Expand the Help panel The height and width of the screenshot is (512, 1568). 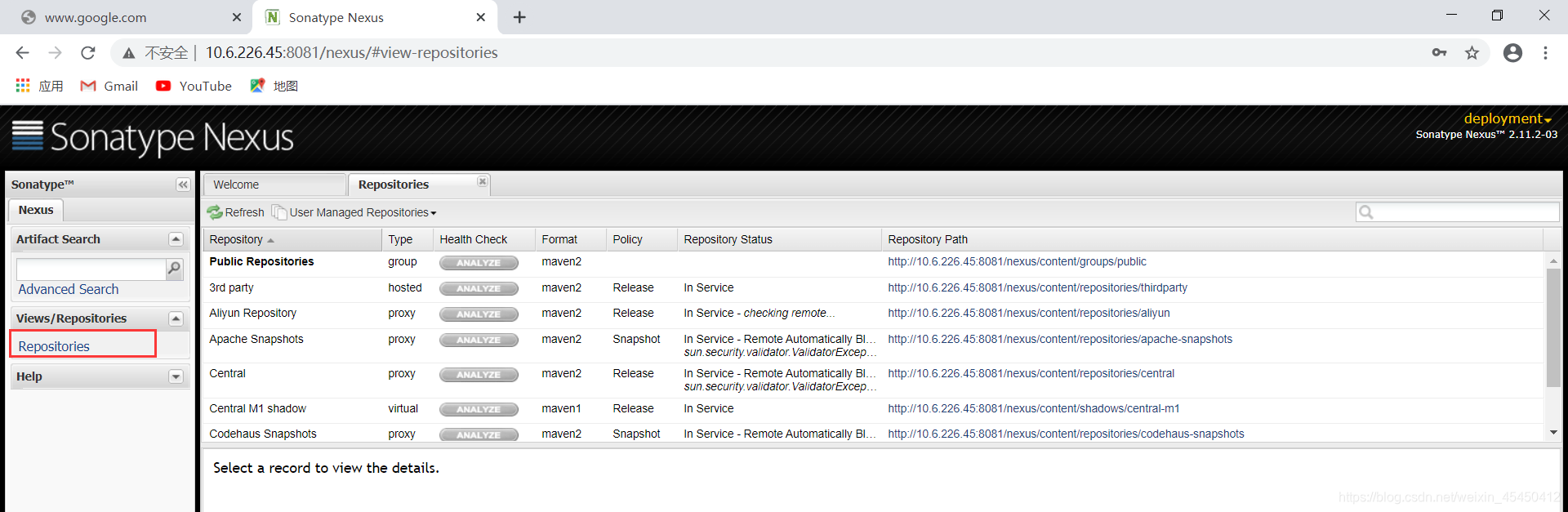pos(176,376)
